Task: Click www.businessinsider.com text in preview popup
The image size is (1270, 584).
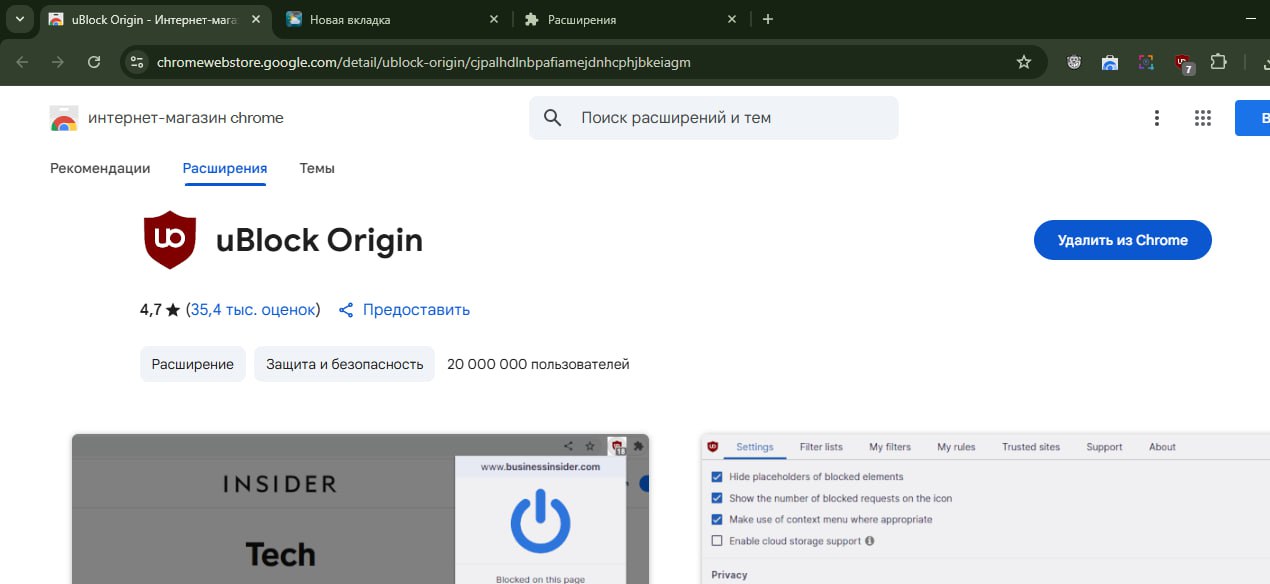Action: [540, 466]
